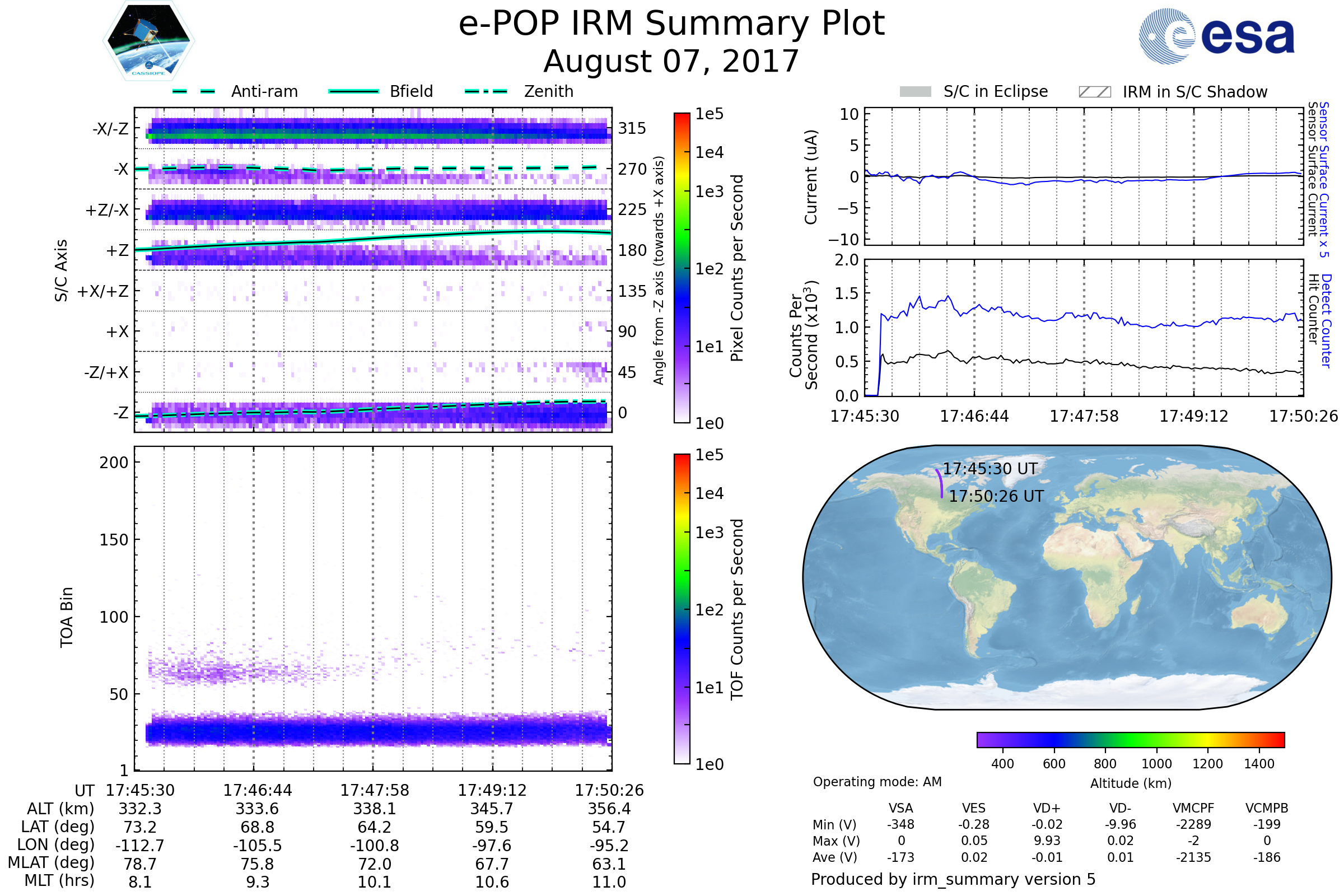
Task: Click the Produced by irm_summary version 5 text
Action: [953, 879]
